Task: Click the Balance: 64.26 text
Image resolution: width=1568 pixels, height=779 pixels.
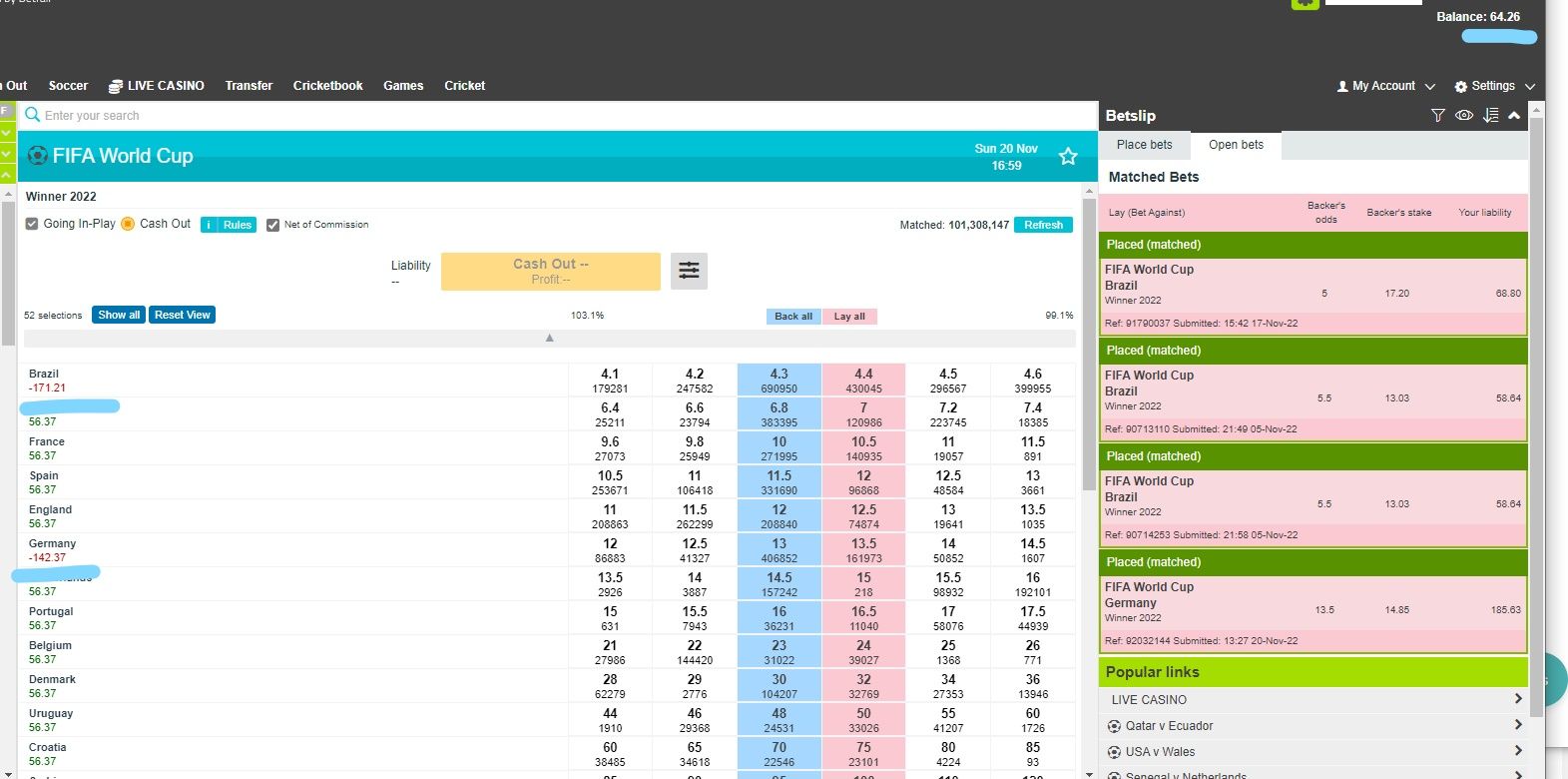Action: [1478, 17]
